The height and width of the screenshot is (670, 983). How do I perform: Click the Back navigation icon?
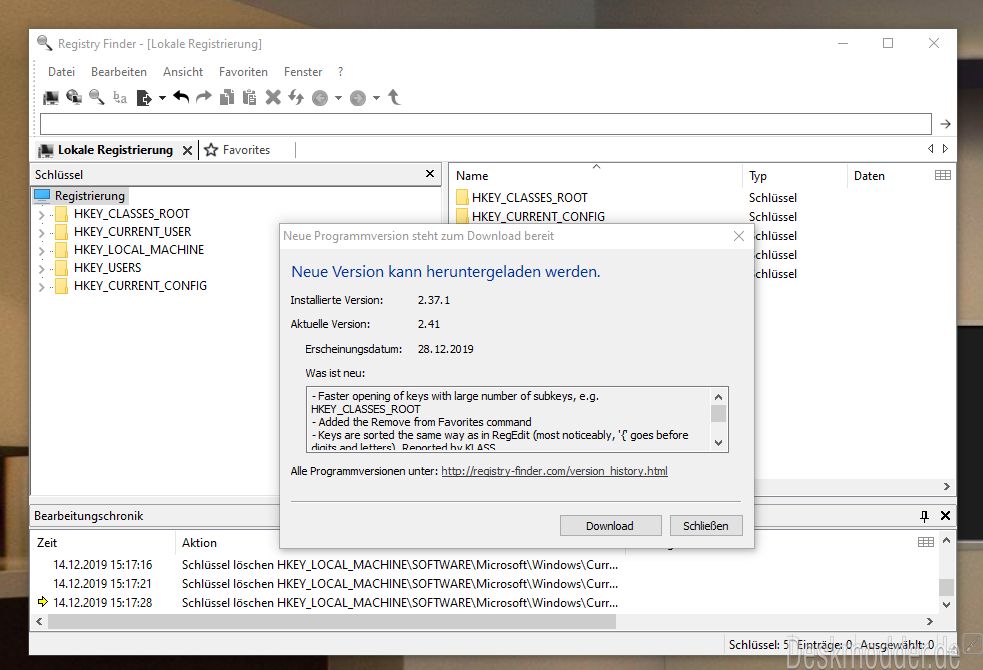[x=320, y=98]
